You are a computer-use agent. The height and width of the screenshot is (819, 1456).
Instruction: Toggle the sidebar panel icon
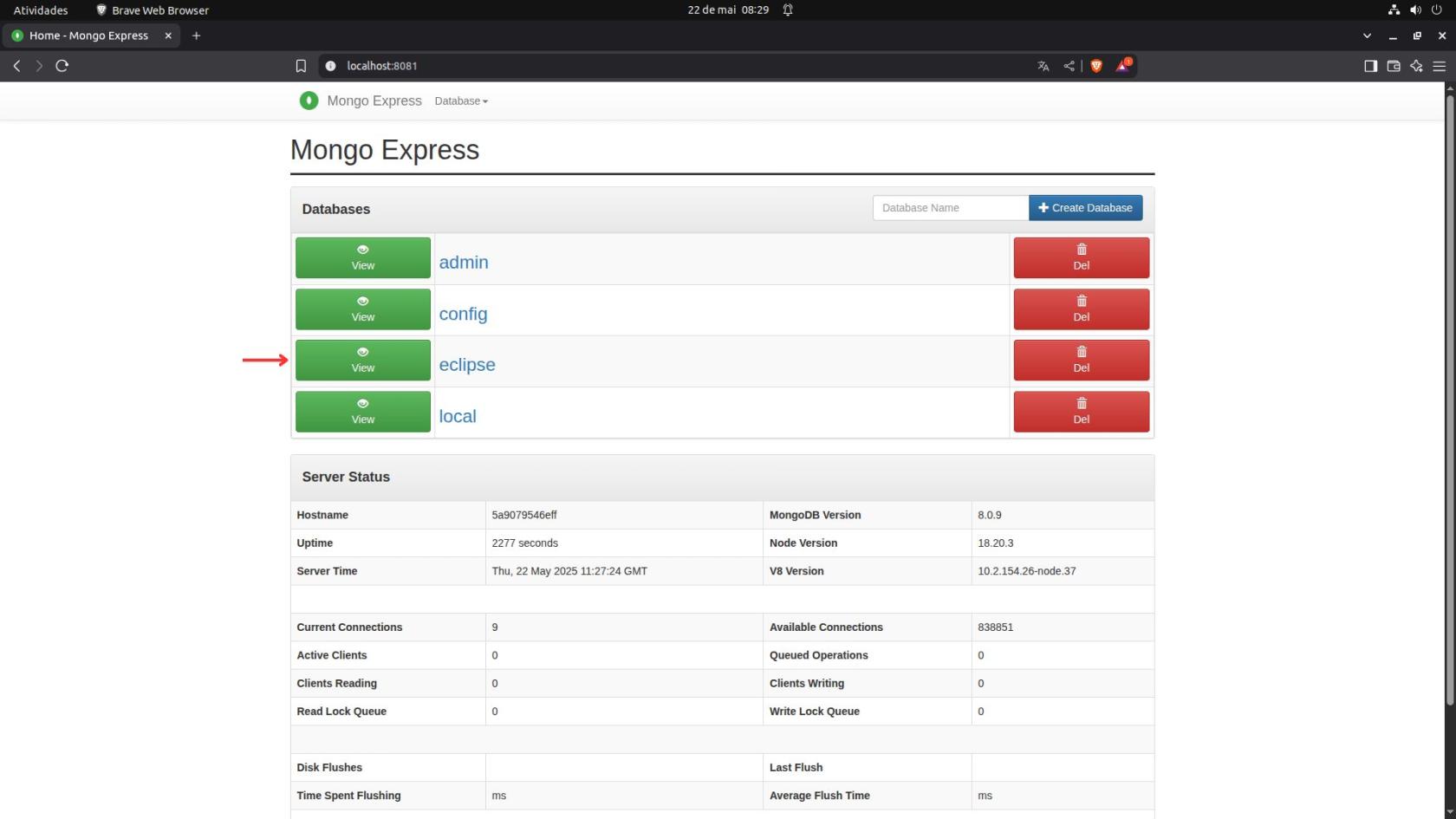1370,66
